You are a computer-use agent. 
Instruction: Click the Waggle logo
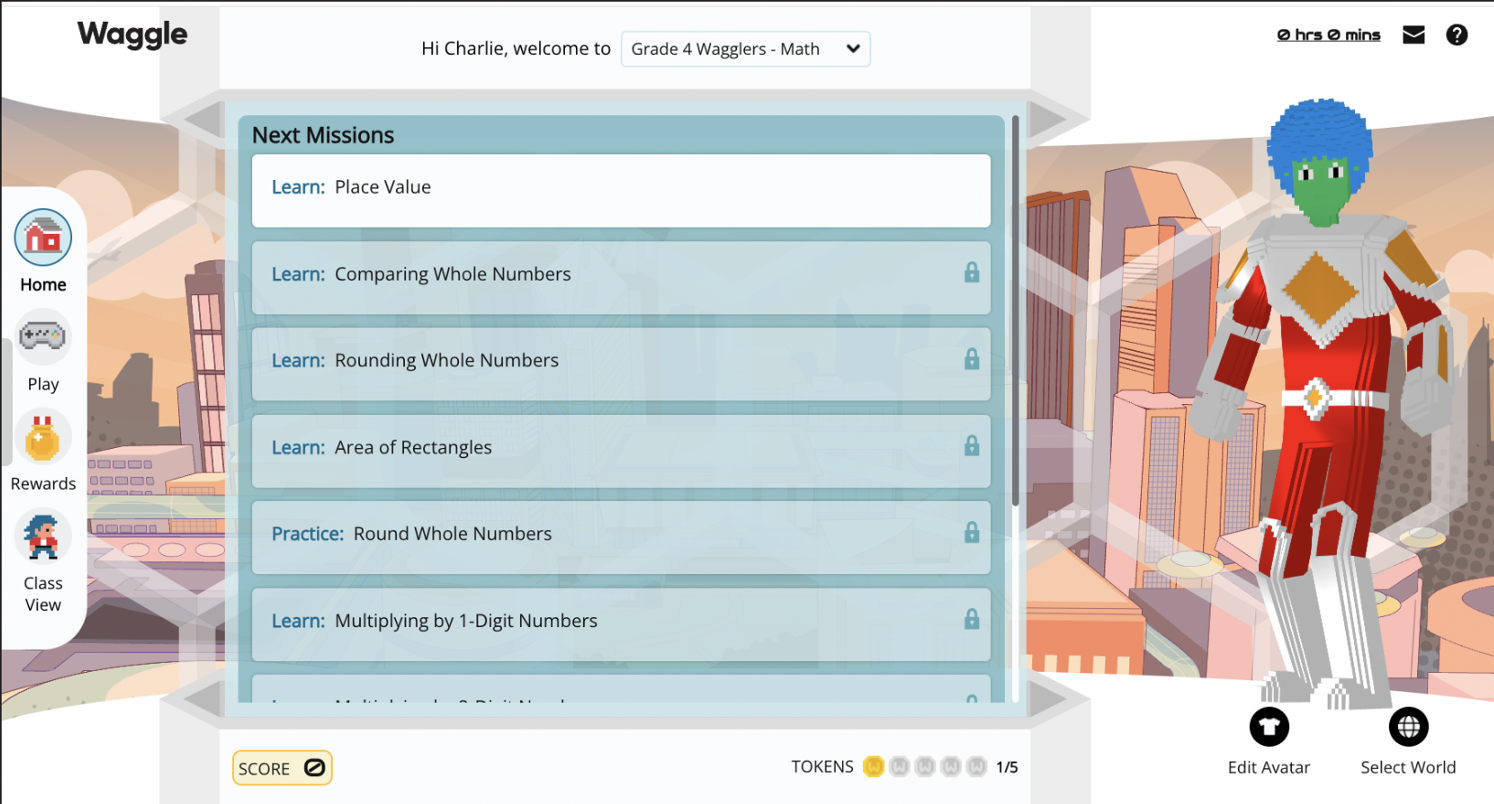pyautogui.click(x=131, y=33)
